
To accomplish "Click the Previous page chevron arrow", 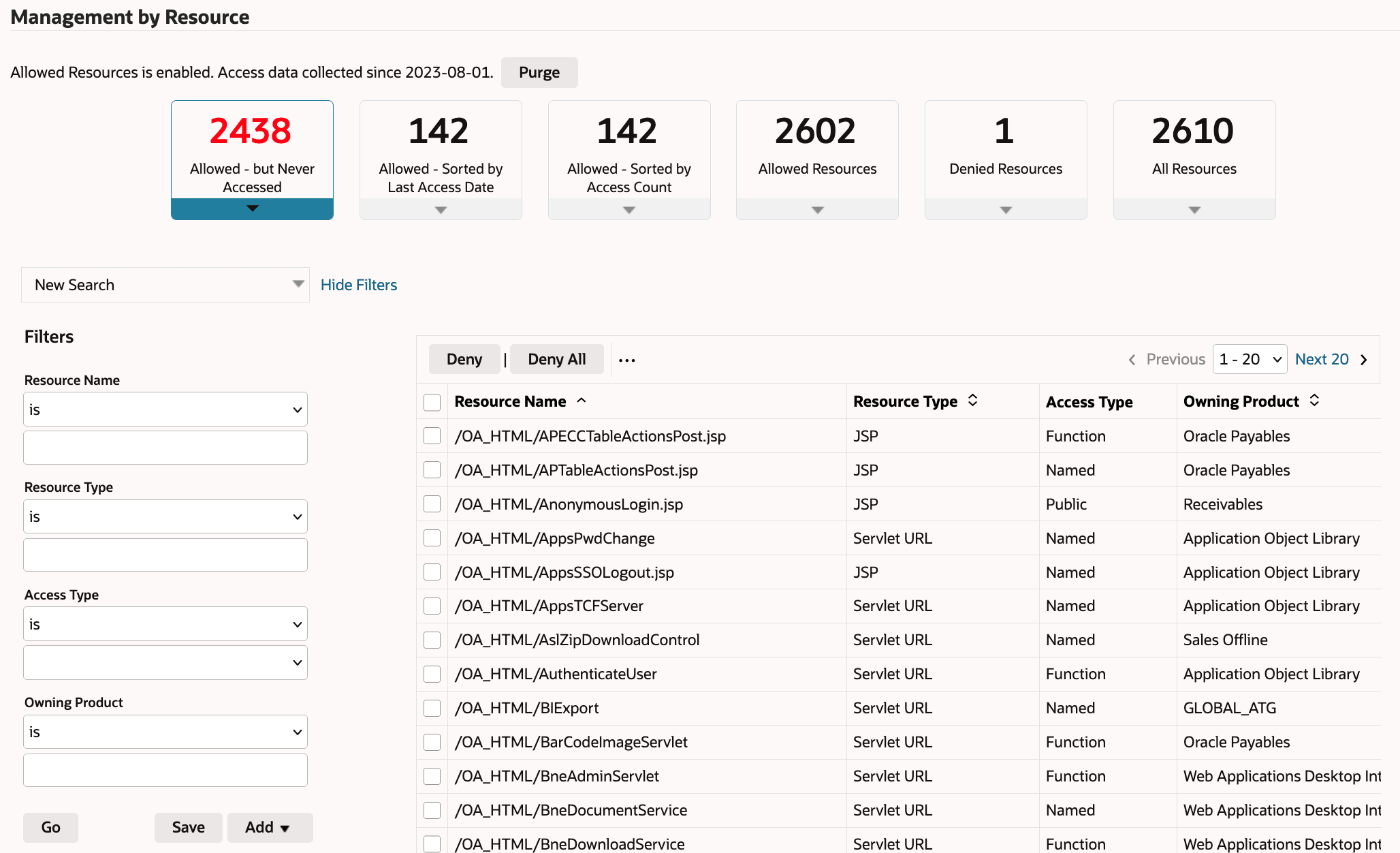I will coord(1132,360).
